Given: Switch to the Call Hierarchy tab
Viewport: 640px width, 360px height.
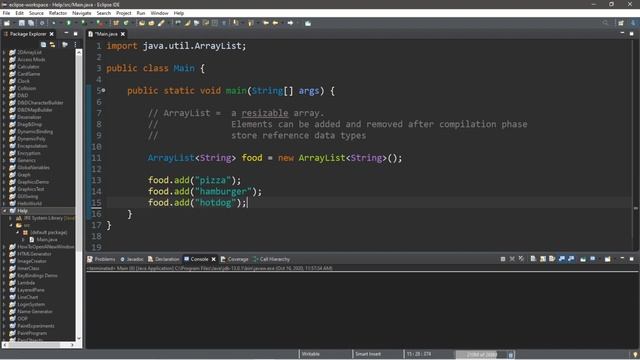Looking at the screenshot, I should point(271,259).
